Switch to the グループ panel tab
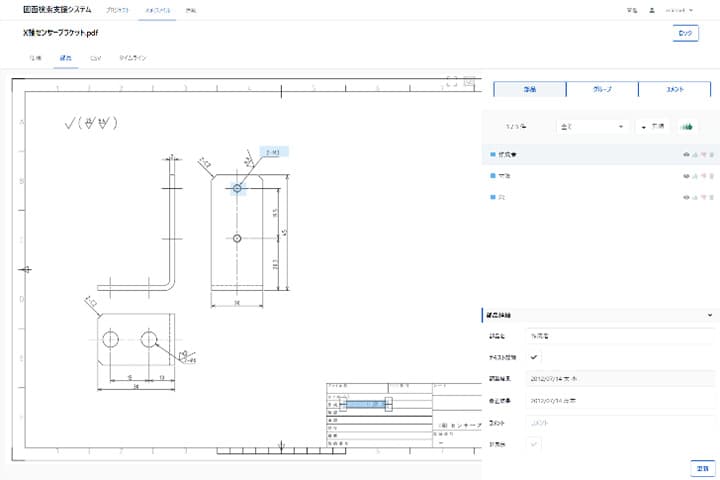Viewport: 720px width, 480px height. pos(602,89)
